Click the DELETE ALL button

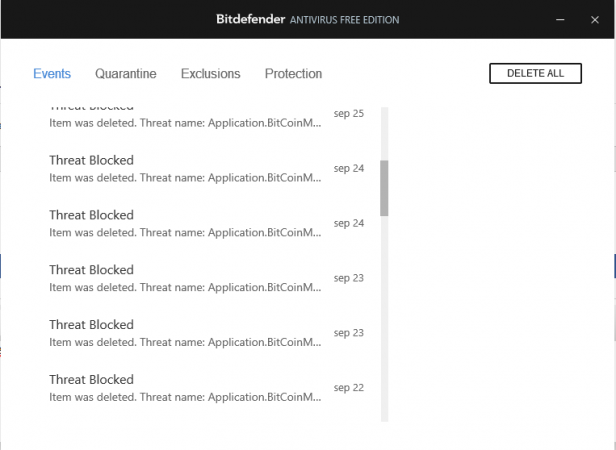pos(535,73)
